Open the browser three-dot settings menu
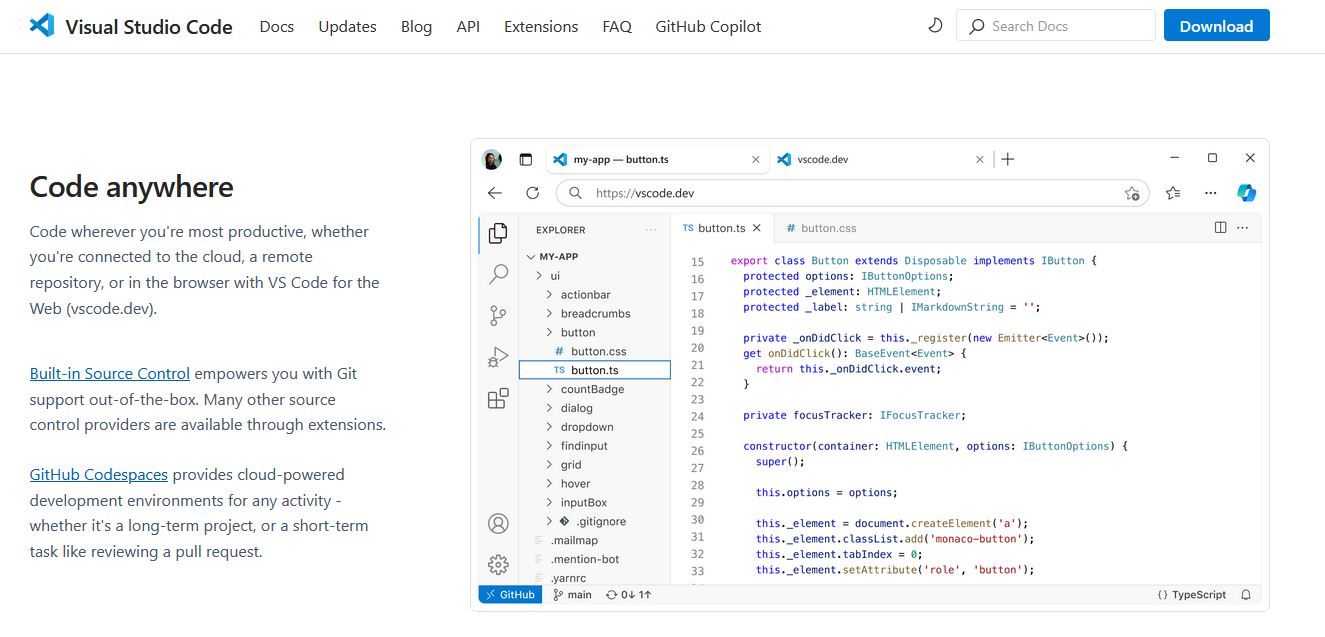 coord(1211,193)
